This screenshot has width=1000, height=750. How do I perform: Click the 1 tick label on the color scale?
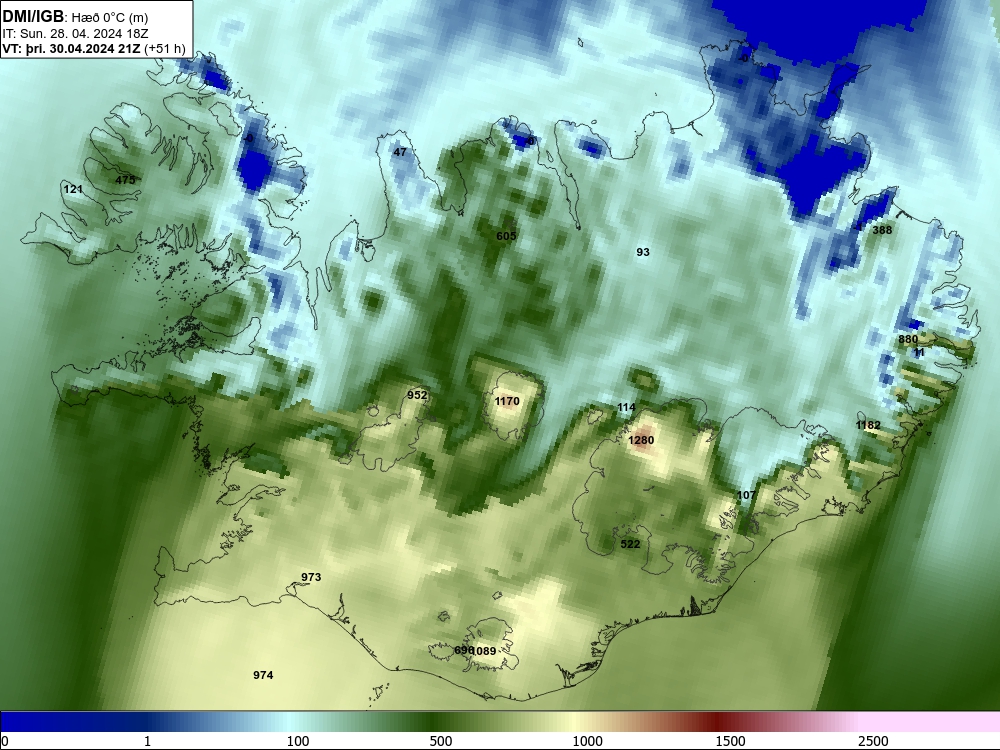click(147, 741)
